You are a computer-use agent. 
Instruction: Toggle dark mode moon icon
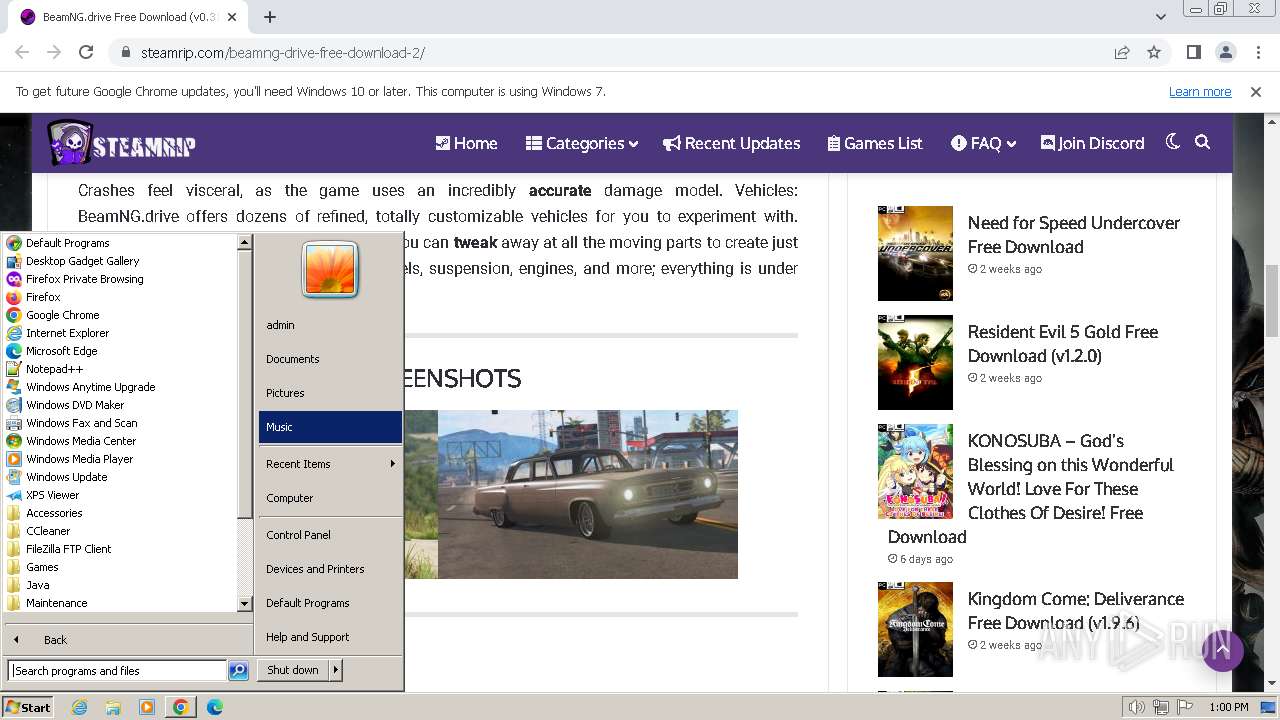pos(1173,142)
